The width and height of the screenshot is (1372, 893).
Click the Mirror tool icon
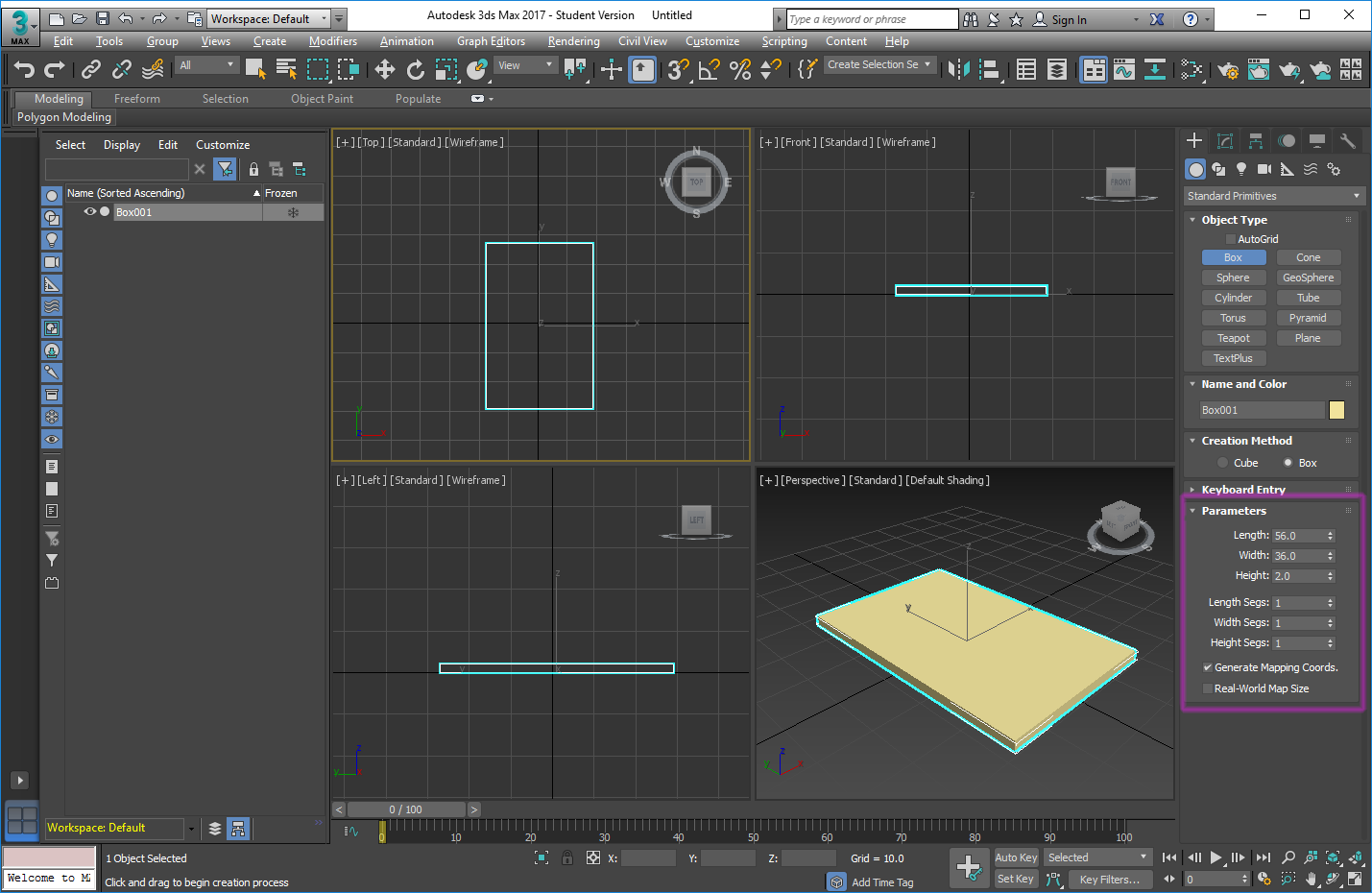(x=958, y=69)
